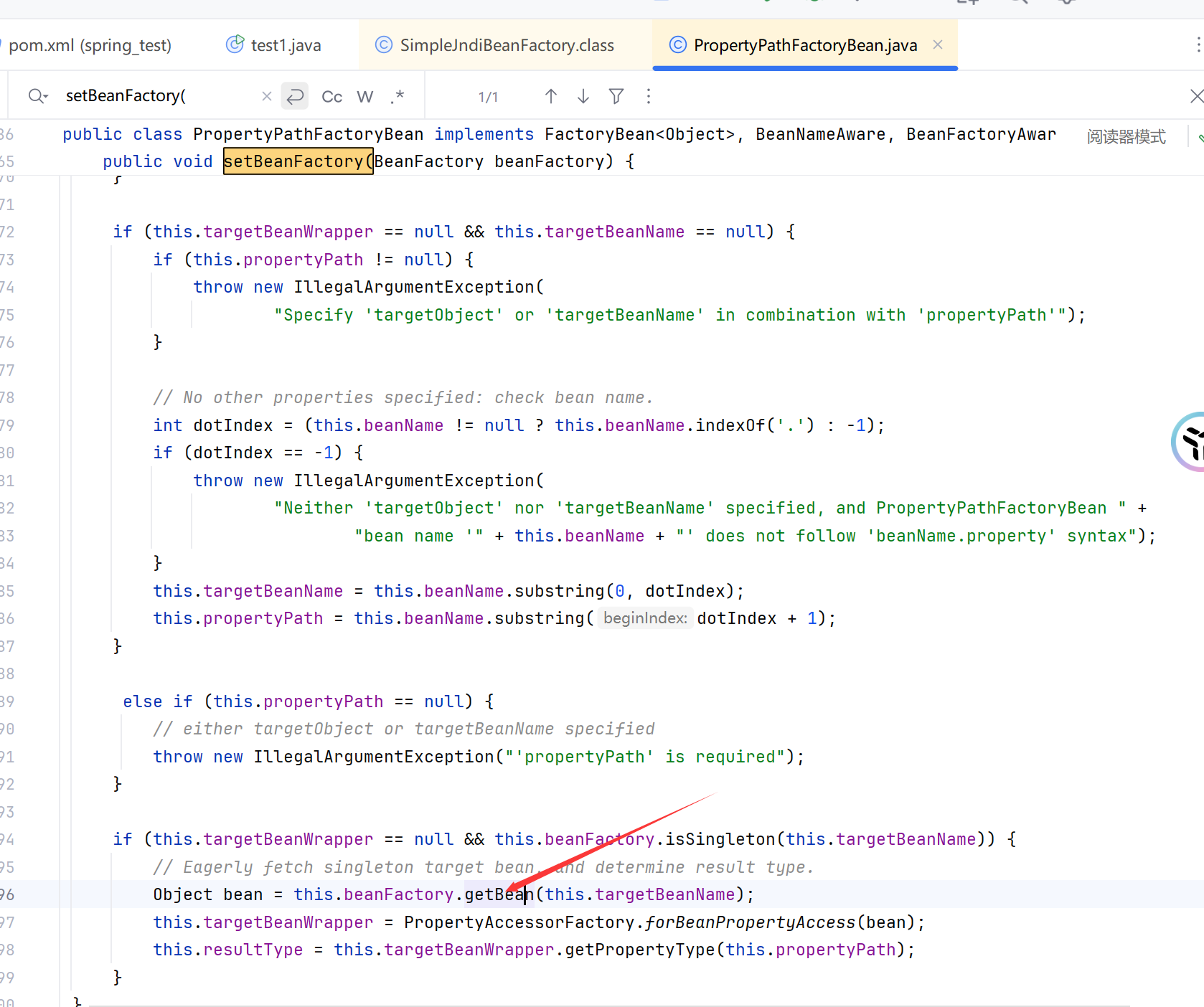This screenshot has height=1007, width=1204.
Task: Close the PropertyPathFactoryBean.java tab
Action: (938, 44)
